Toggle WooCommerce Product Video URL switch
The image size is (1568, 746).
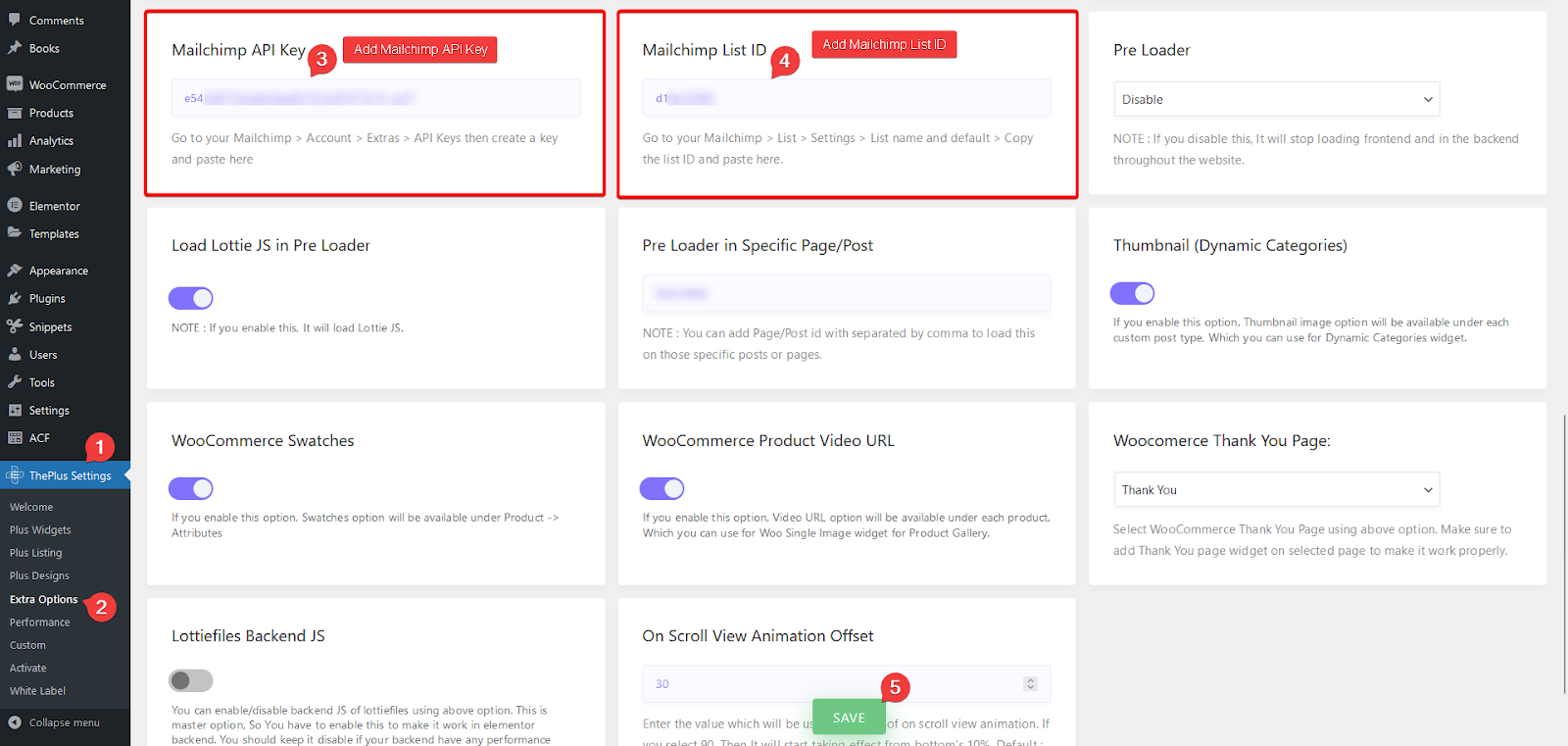click(661, 488)
